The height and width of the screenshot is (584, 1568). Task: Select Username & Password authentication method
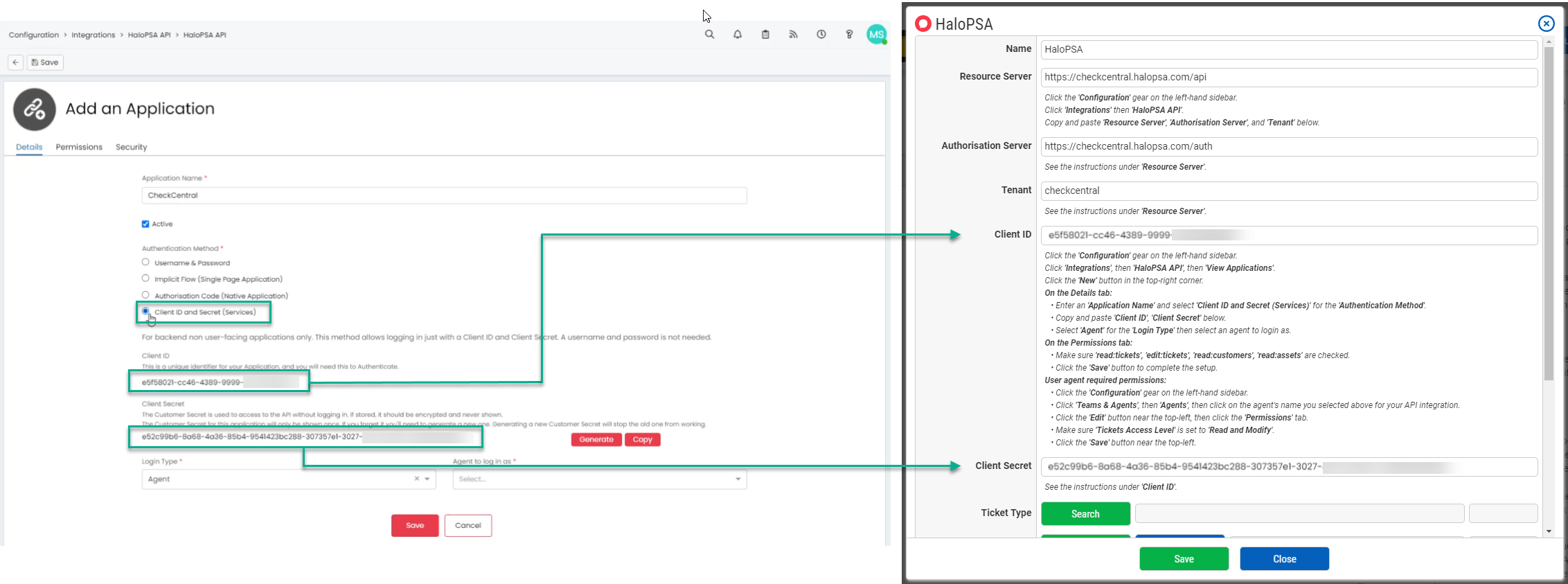(x=145, y=262)
